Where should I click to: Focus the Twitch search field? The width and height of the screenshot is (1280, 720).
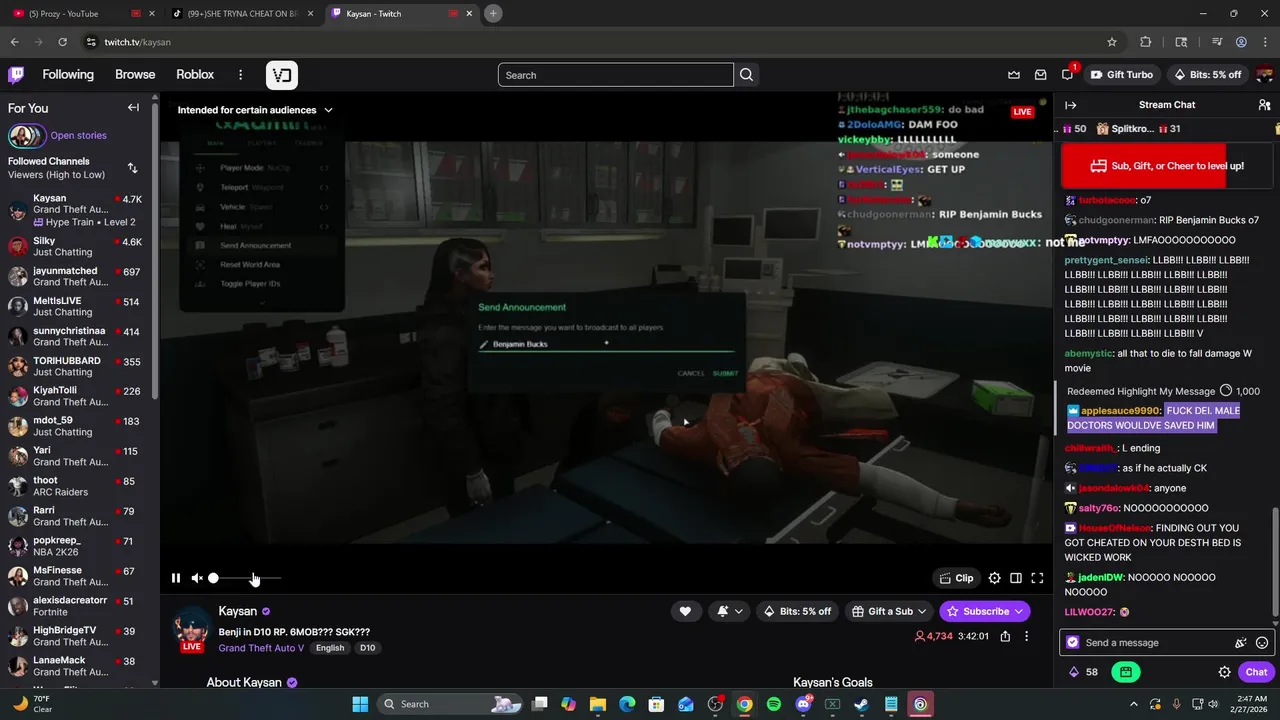tap(616, 75)
